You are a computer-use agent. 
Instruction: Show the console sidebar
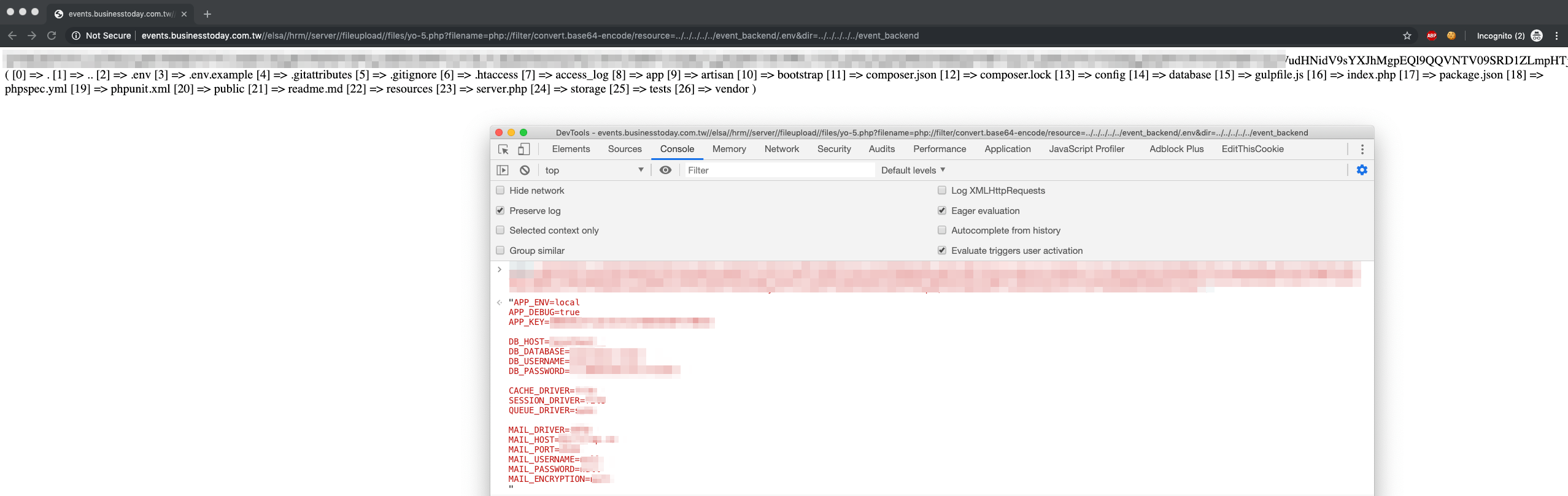coord(503,170)
